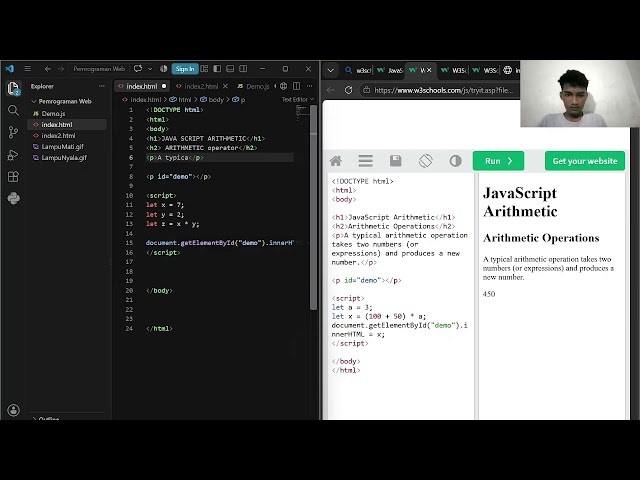Toggle the Tryit dark mode icon
The width and height of the screenshot is (640, 480).
[x=456, y=161]
